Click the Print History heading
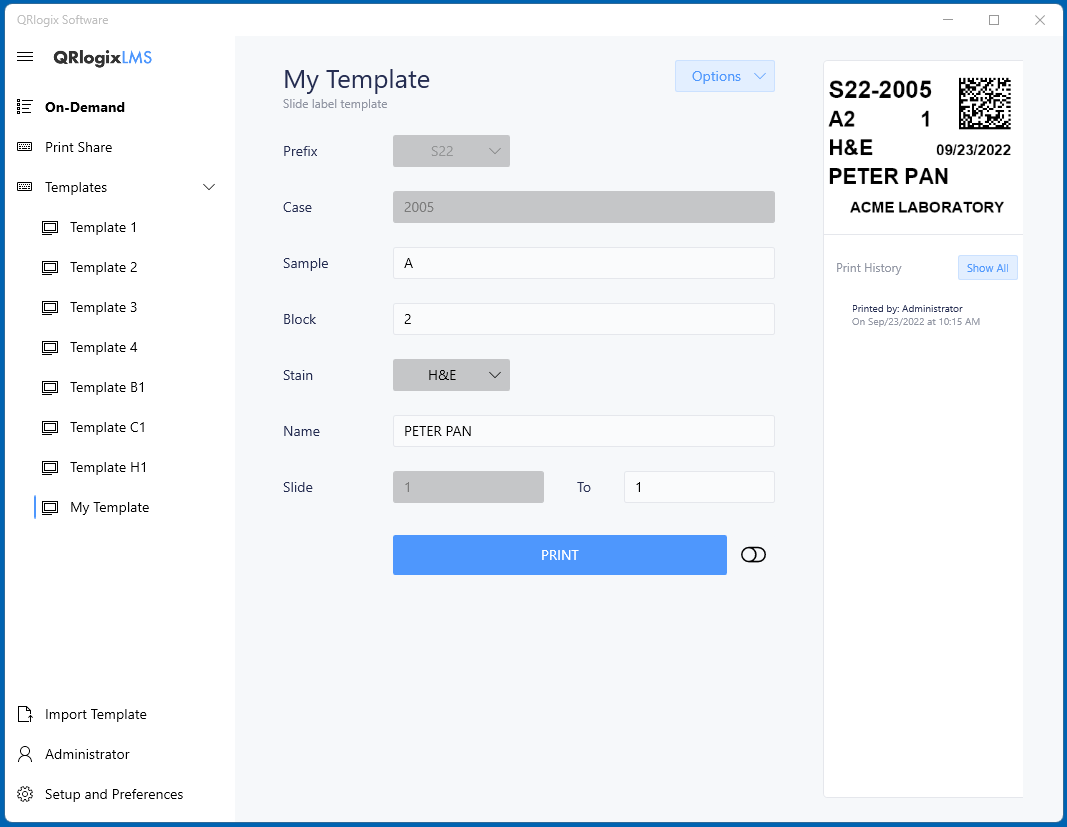Screen dimensions: 1067x827 [868, 268]
